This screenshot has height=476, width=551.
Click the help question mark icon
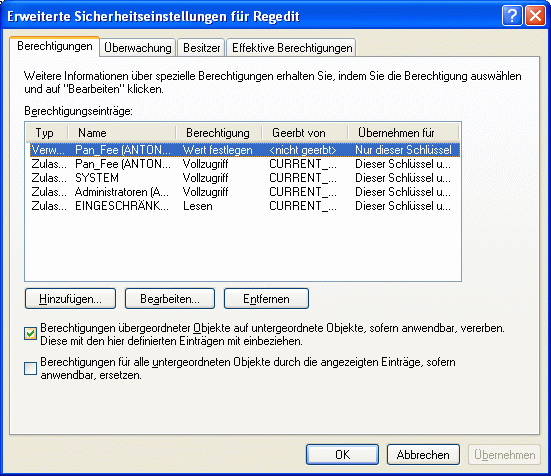click(512, 16)
